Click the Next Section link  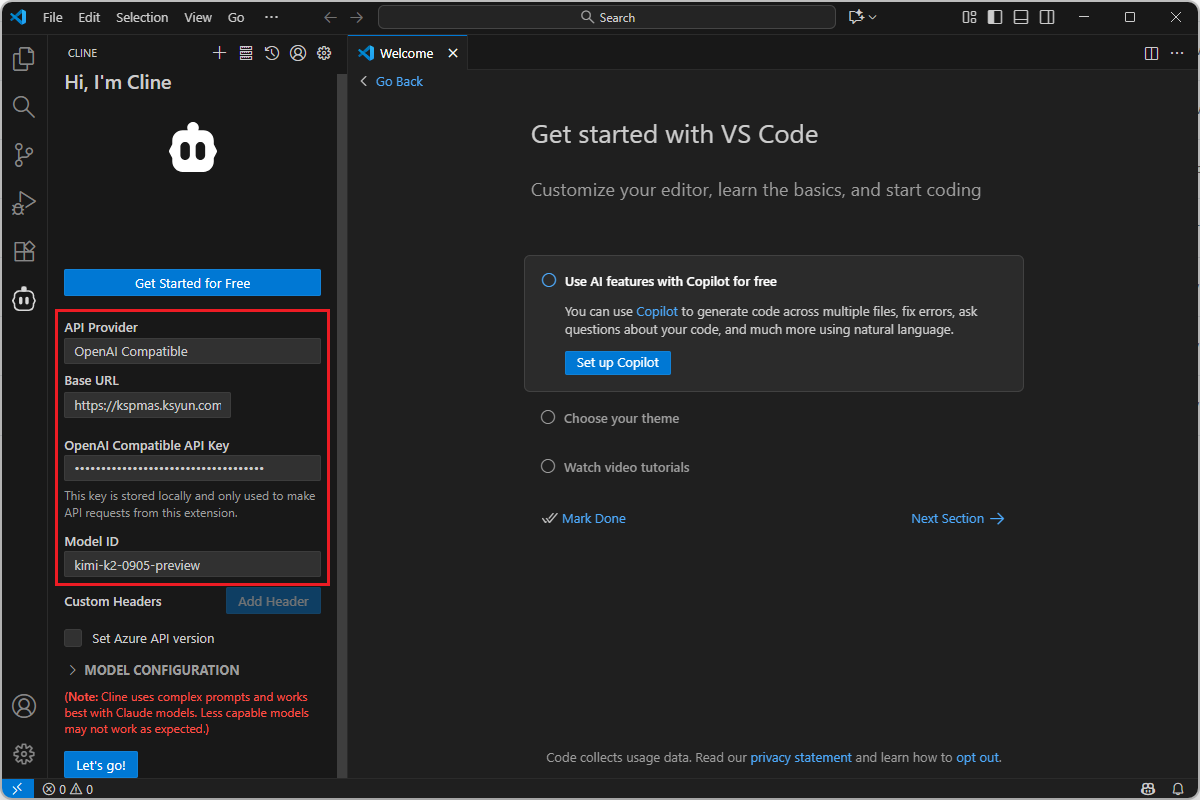[x=957, y=518]
